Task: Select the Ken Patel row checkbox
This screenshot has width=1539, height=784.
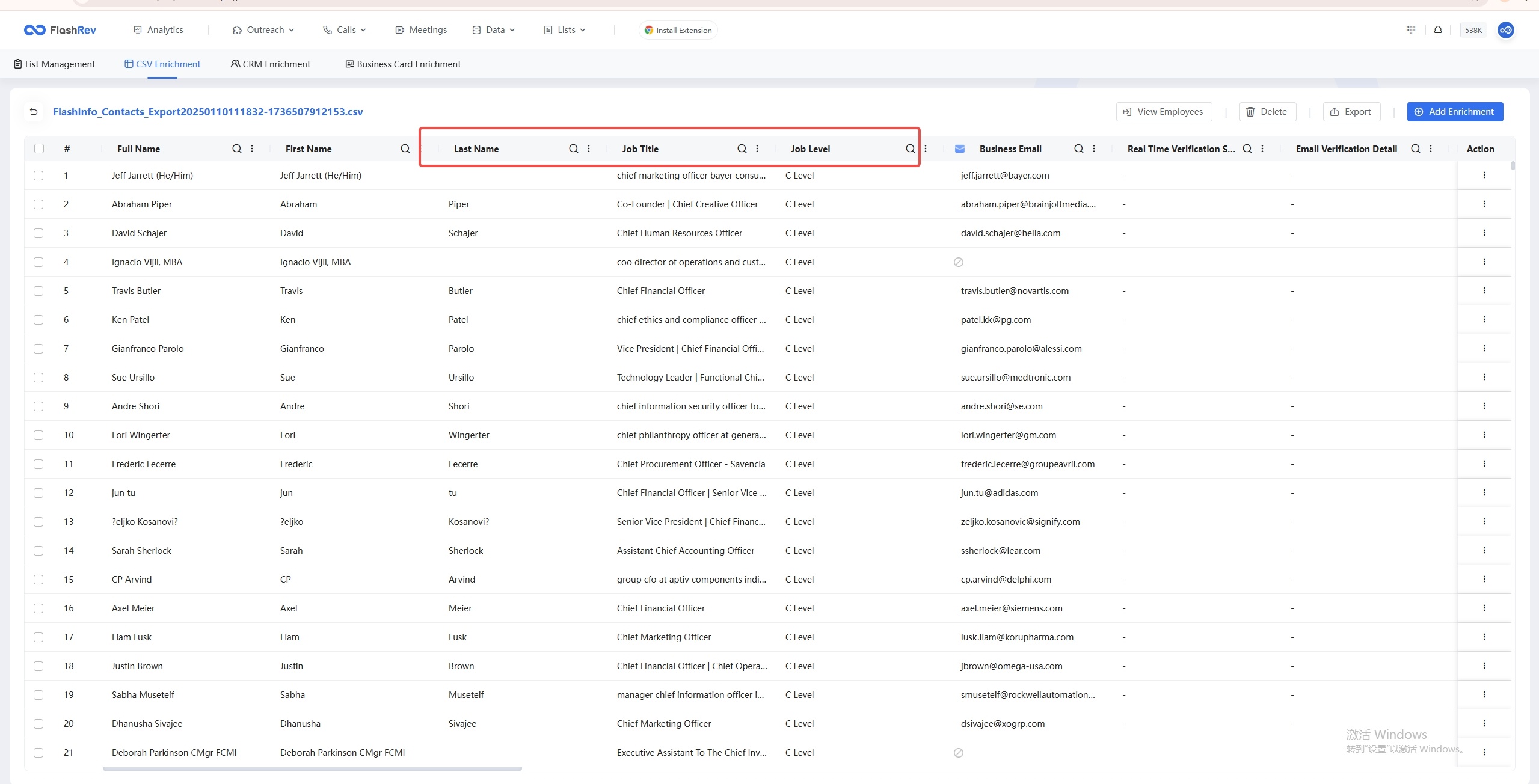Action: coord(38,320)
